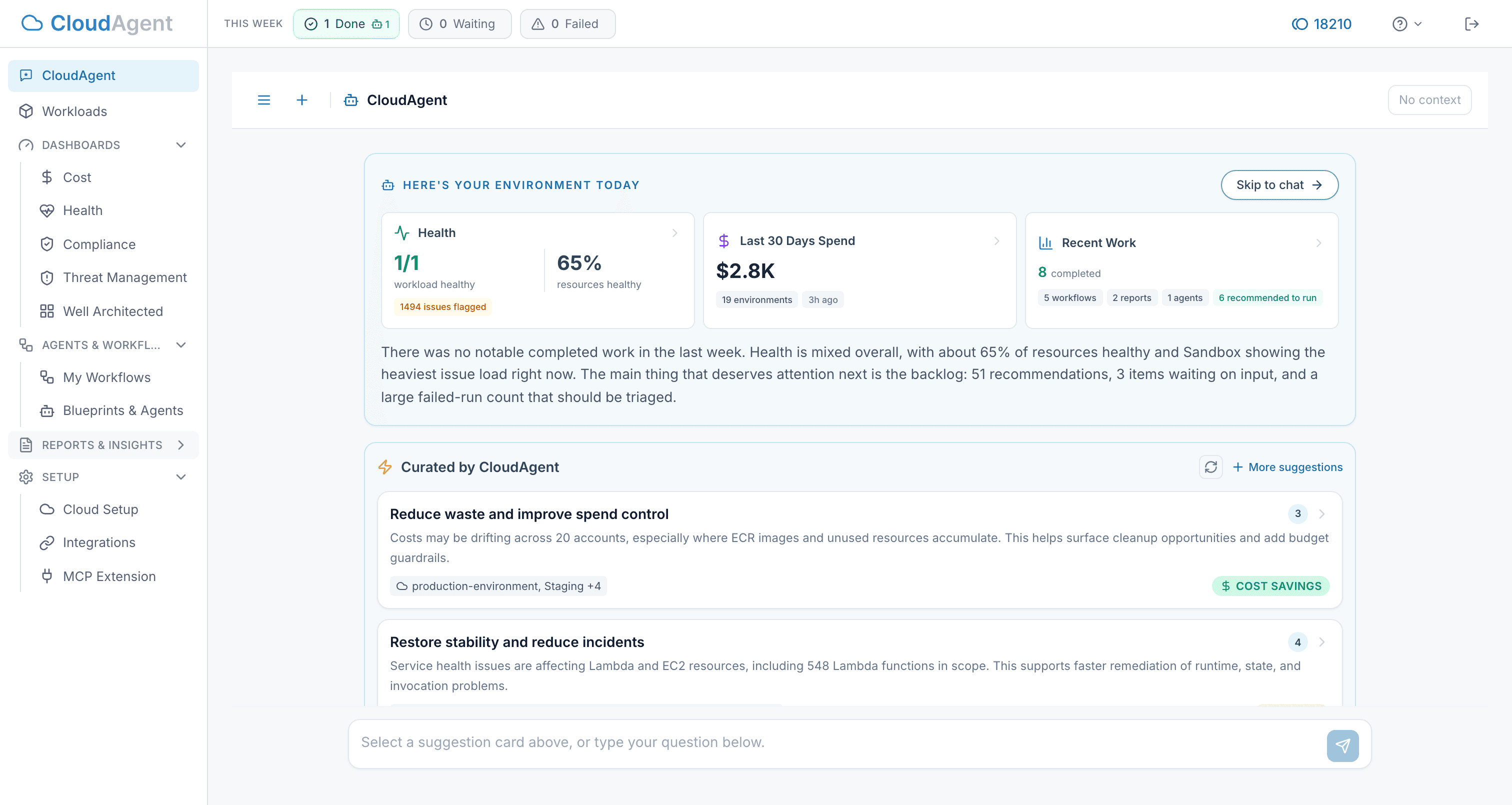Toggle the 0 Failed status filter

click(x=567, y=24)
